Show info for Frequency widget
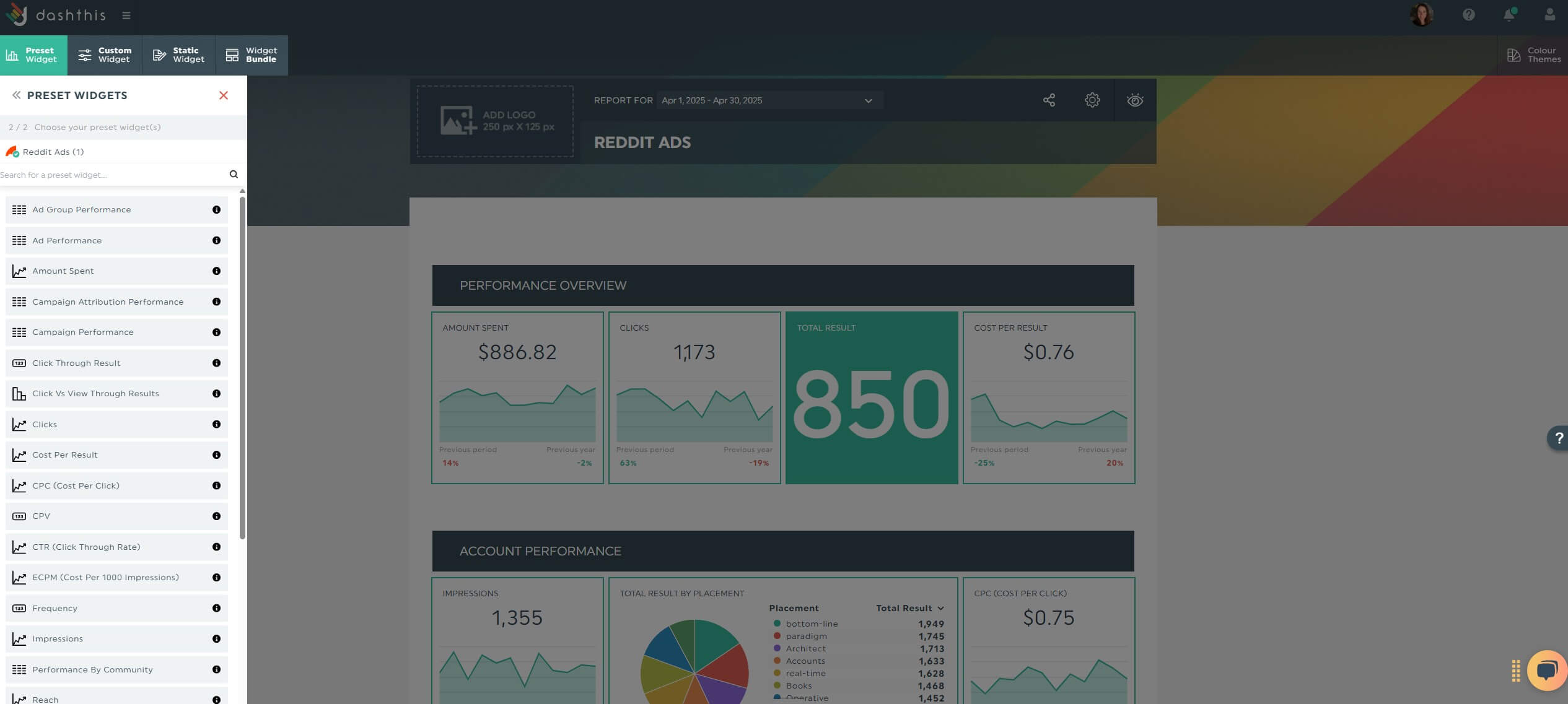This screenshot has width=1568, height=704. pyautogui.click(x=216, y=608)
